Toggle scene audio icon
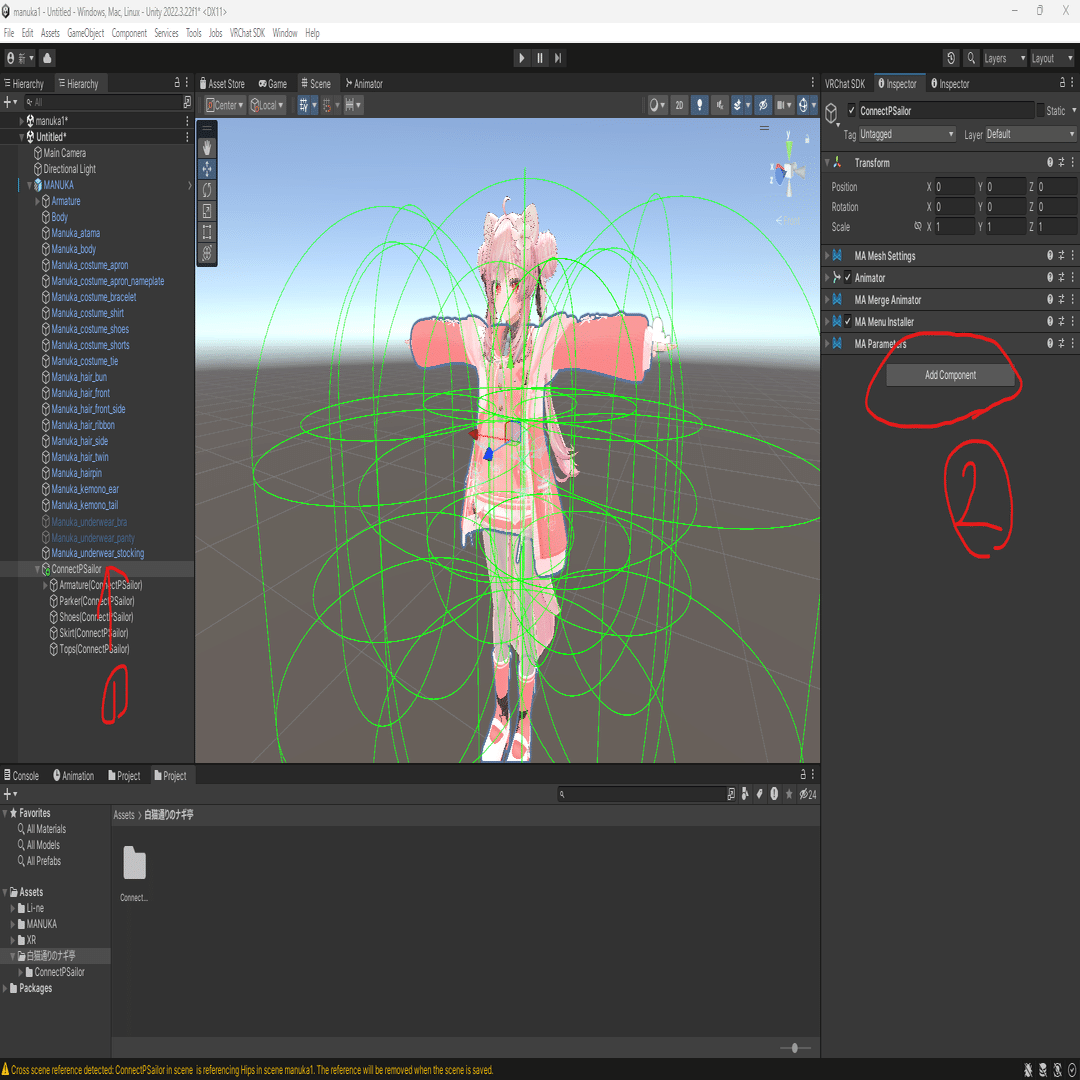Viewport: 1080px width, 1080px height. point(719,105)
